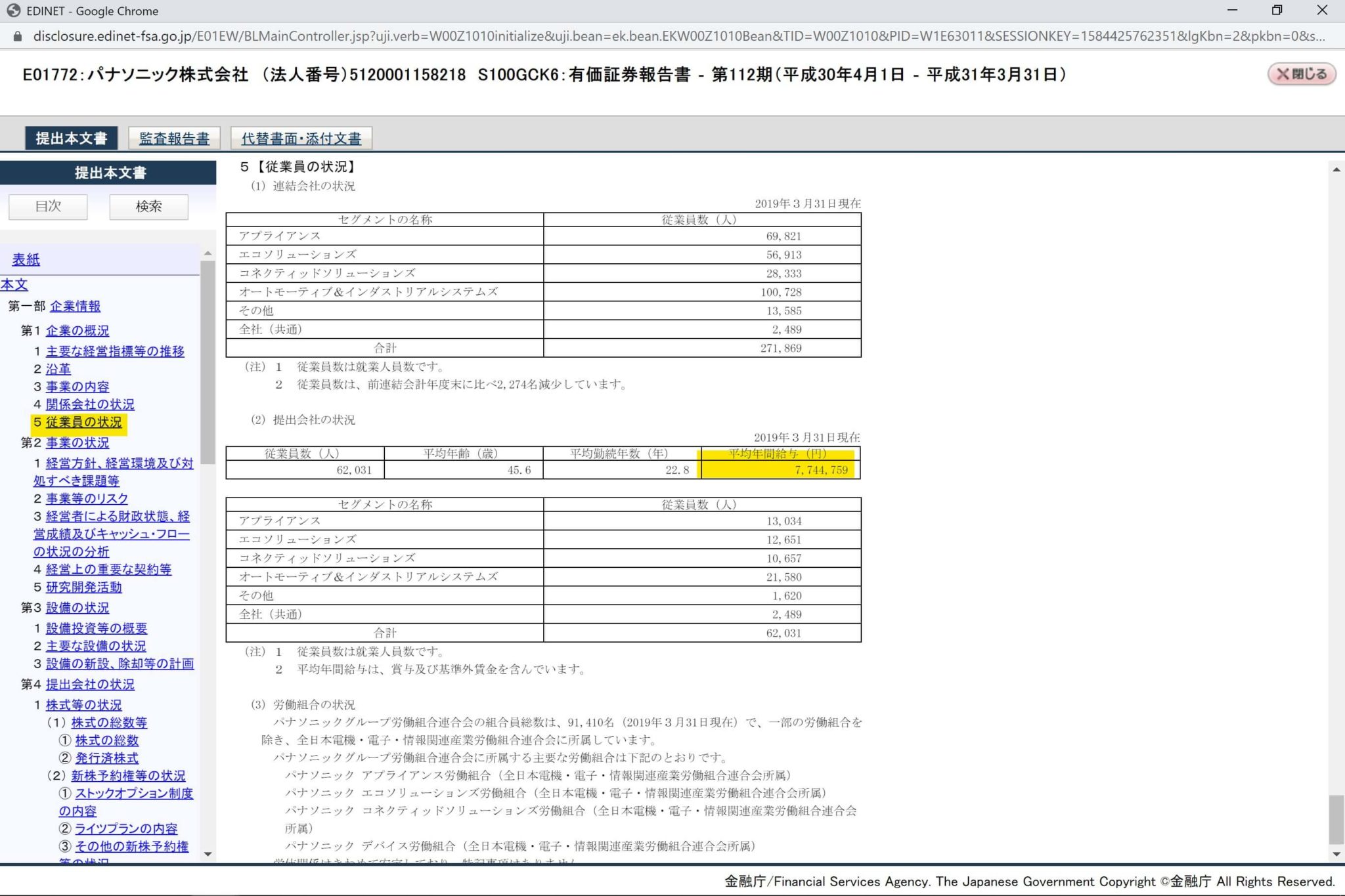Image resolution: width=1345 pixels, height=896 pixels.
Task: Open the 経営上の重要な契約等 link
Action: [108, 570]
